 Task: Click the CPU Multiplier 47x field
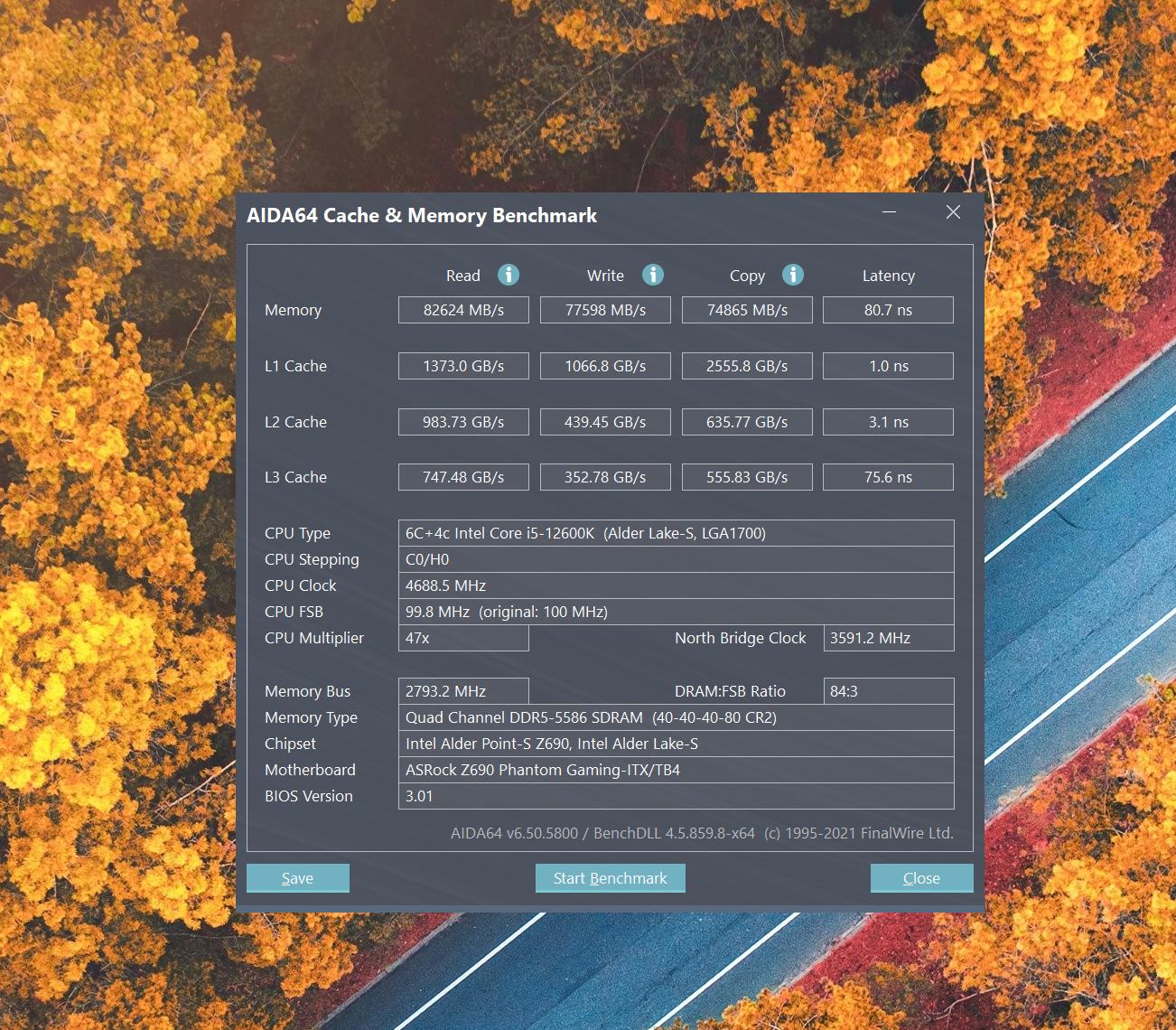pyautogui.click(x=463, y=638)
